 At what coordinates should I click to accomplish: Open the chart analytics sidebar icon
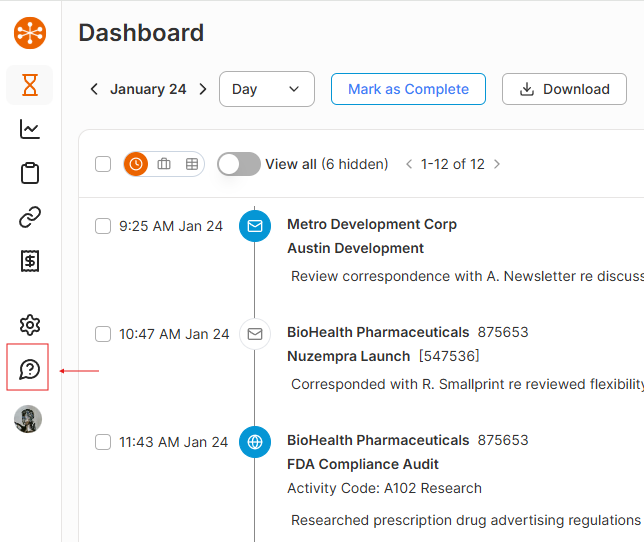30,129
